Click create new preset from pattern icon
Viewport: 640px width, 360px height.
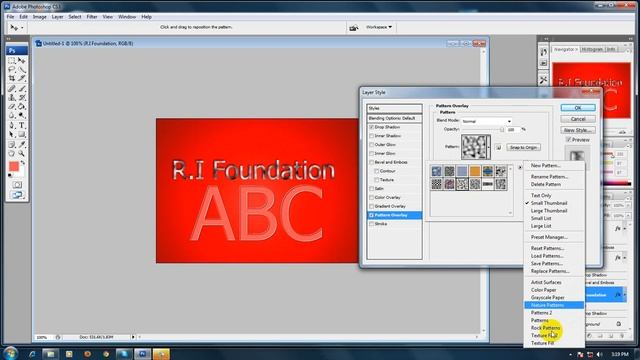coord(498,147)
